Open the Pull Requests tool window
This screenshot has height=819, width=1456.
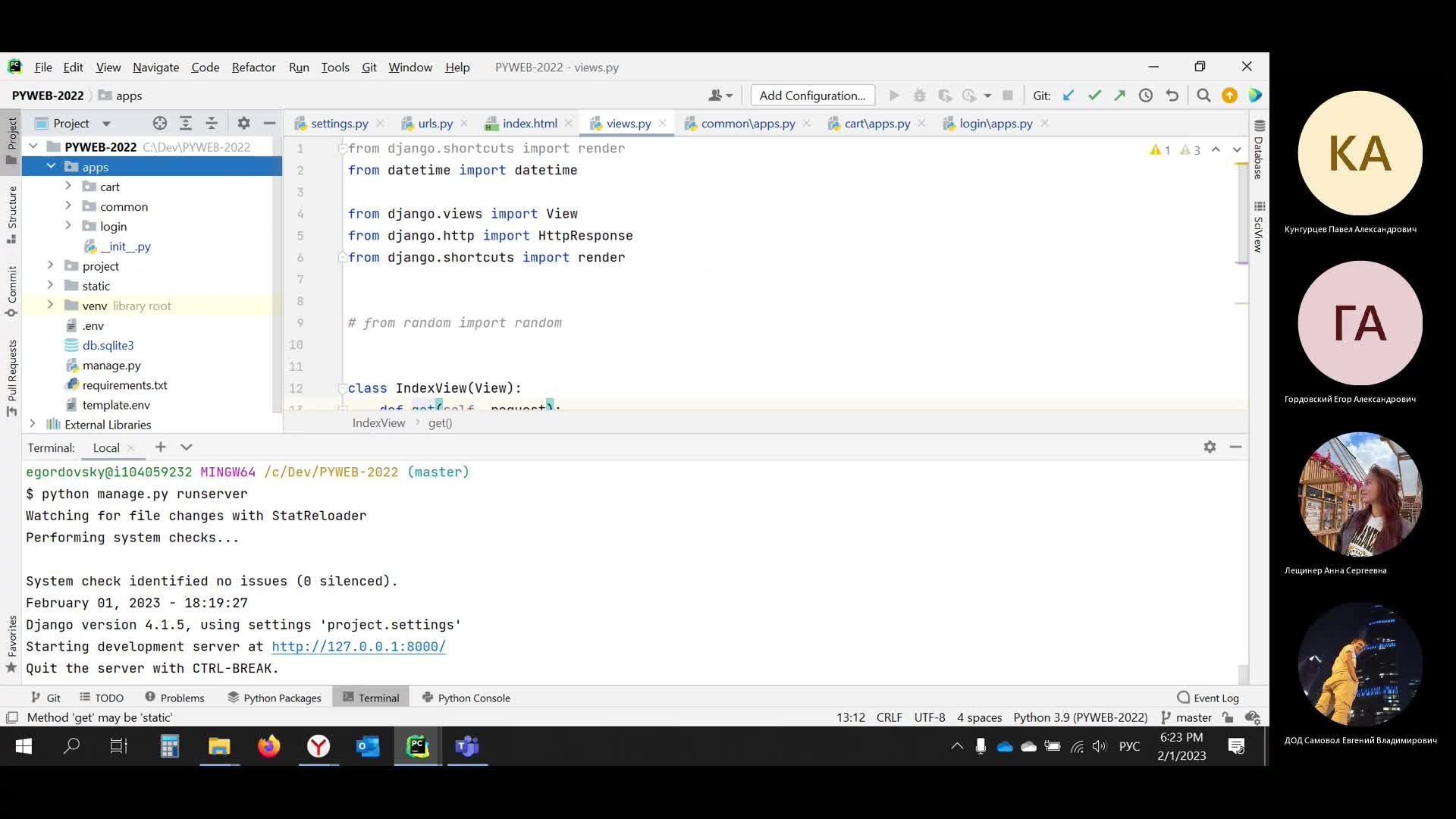11,377
